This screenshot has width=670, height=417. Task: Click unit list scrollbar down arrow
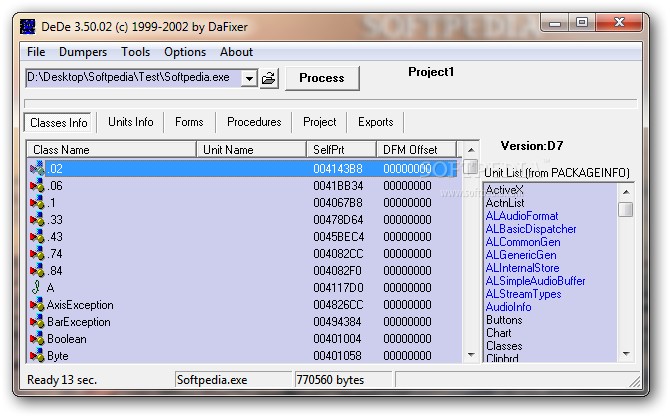(x=626, y=354)
